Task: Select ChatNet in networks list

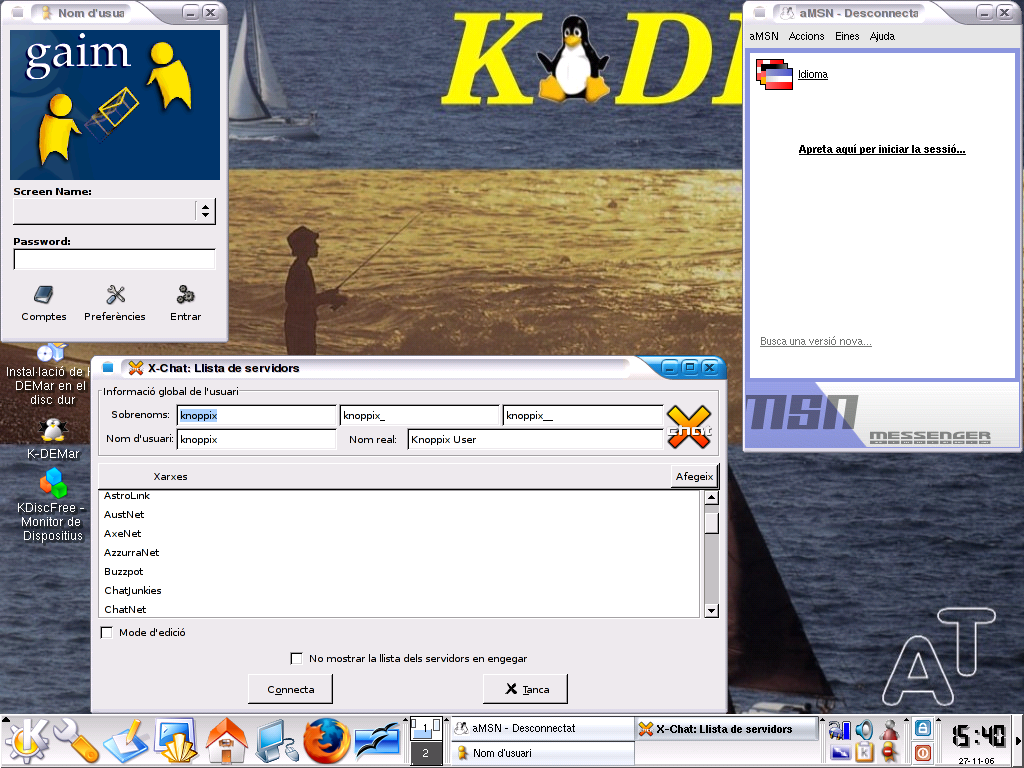Action: [399, 609]
